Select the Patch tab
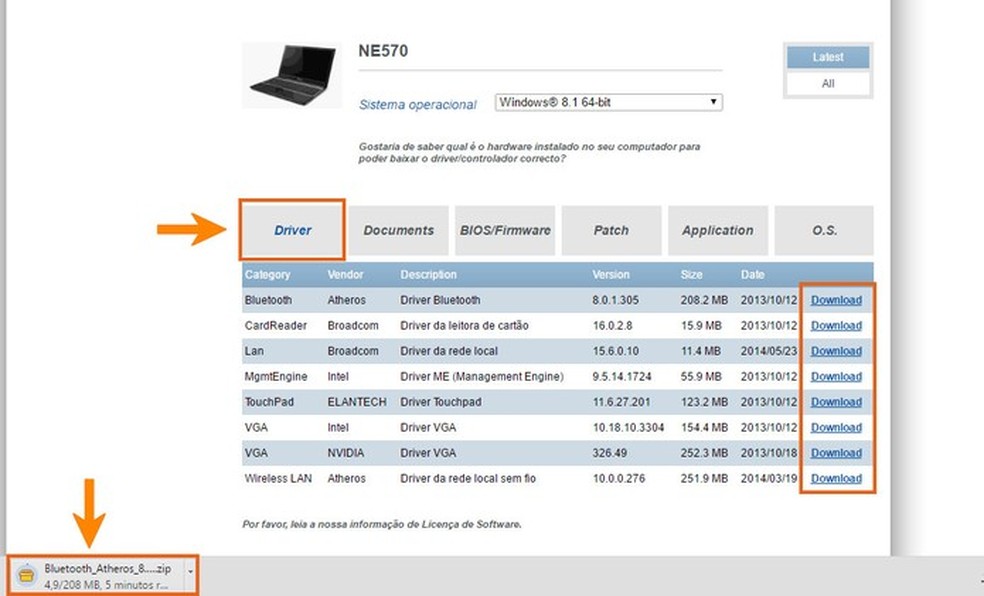 pyautogui.click(x=611, y=230)
